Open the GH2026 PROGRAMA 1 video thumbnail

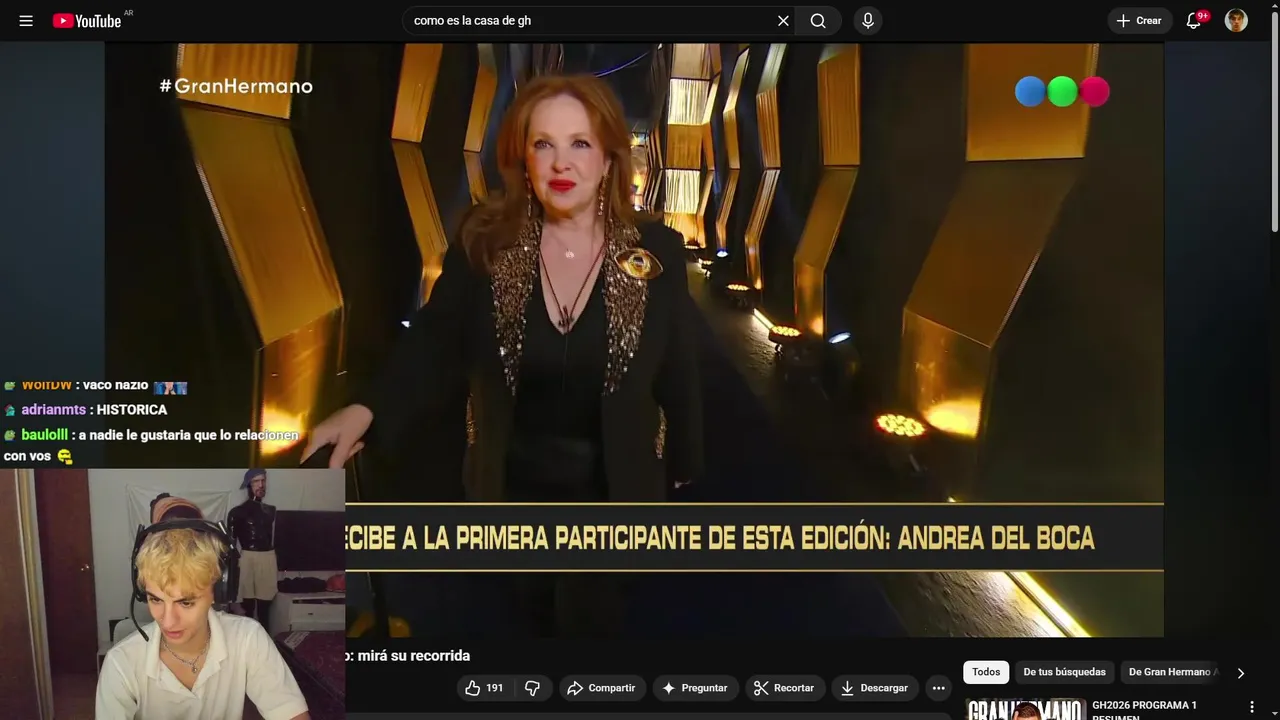pos(1025,709)
